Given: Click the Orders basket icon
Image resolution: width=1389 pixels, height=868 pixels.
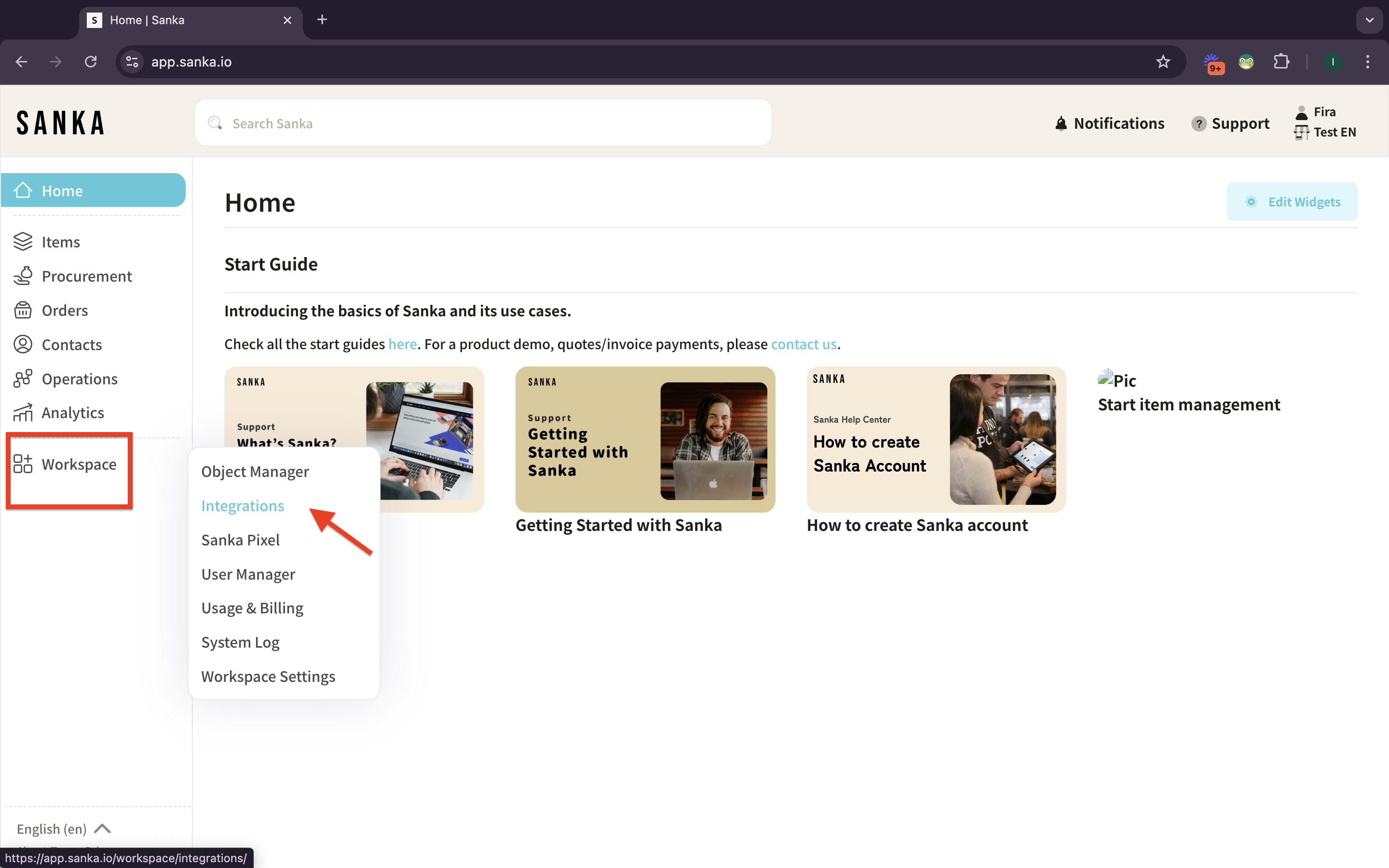Looking at the screenshot, I should (23, 310).
